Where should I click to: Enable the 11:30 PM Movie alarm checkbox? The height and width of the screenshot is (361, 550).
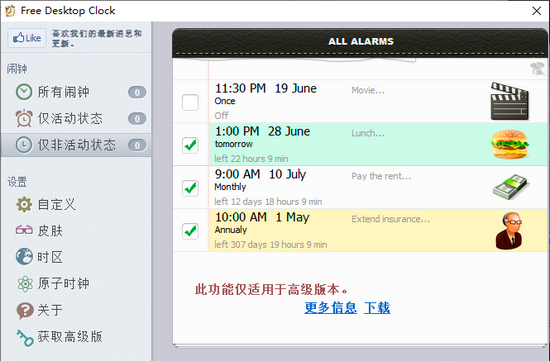[190, 102]
